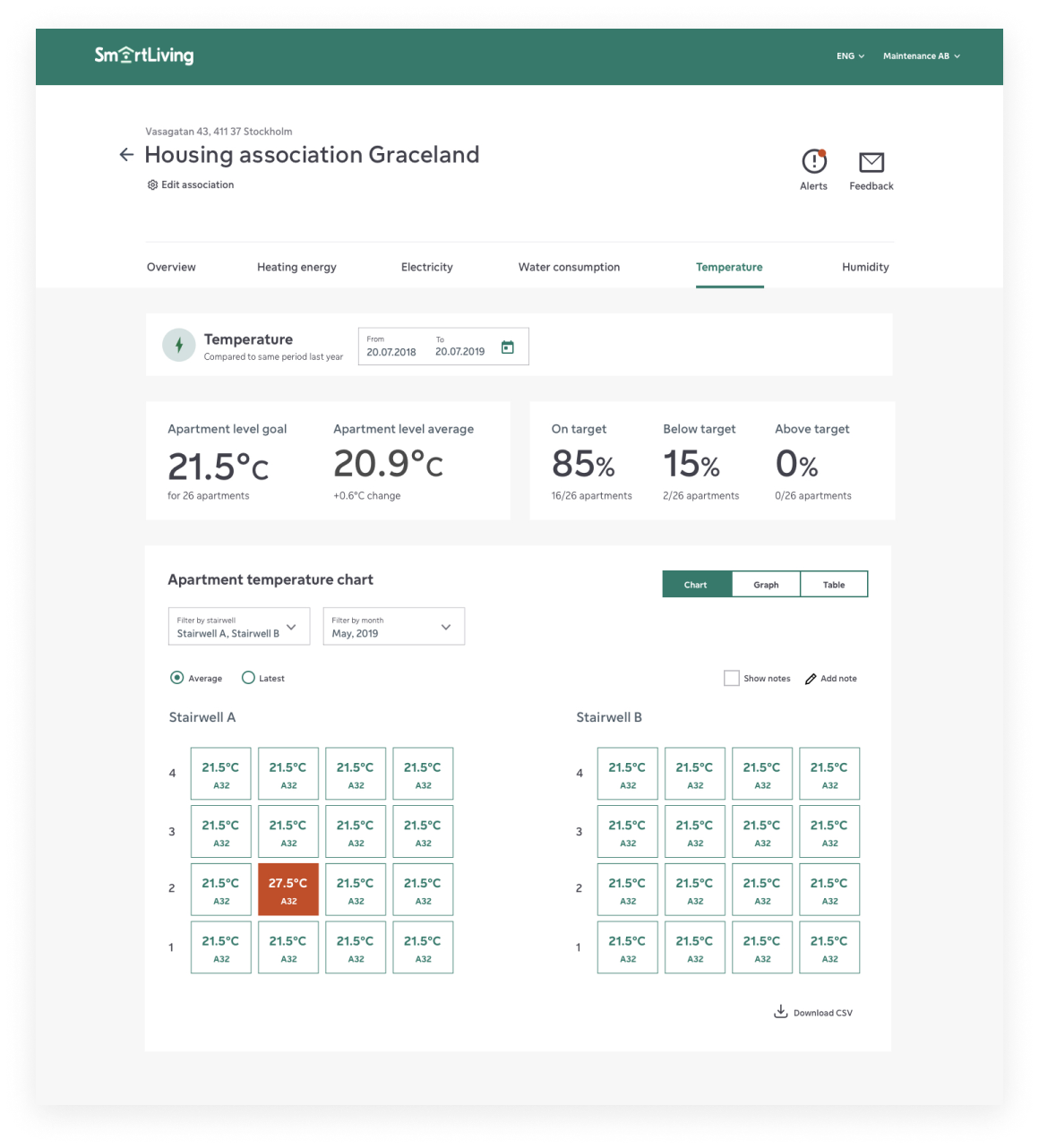The image size is (1039, 1148).
Task: Switch chart view to Table
Action: [x=834, y=585]
